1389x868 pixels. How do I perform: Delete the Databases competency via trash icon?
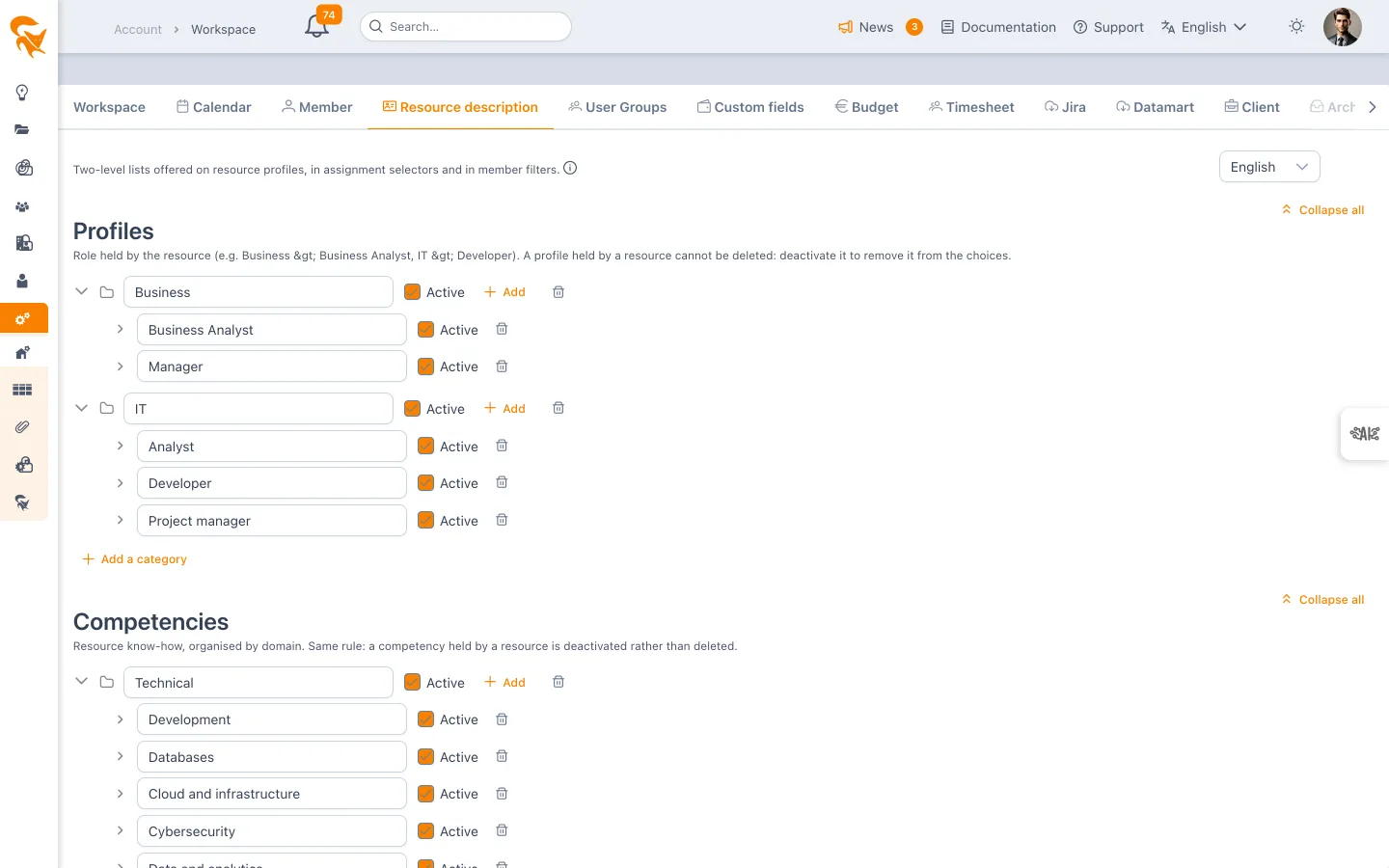coord(502,756)
